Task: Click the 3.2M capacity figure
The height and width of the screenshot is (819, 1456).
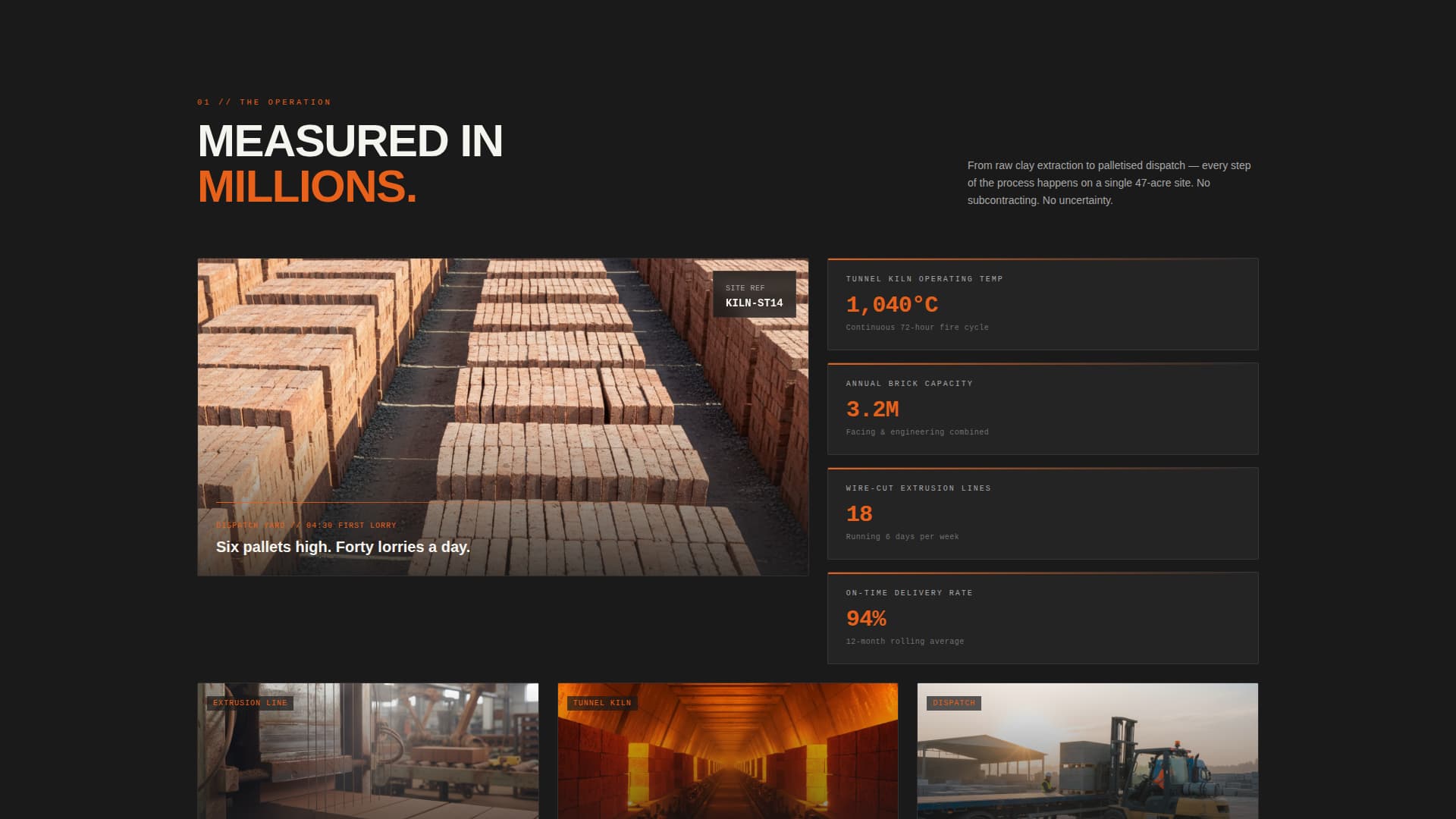Action: (x=872, y=409)
